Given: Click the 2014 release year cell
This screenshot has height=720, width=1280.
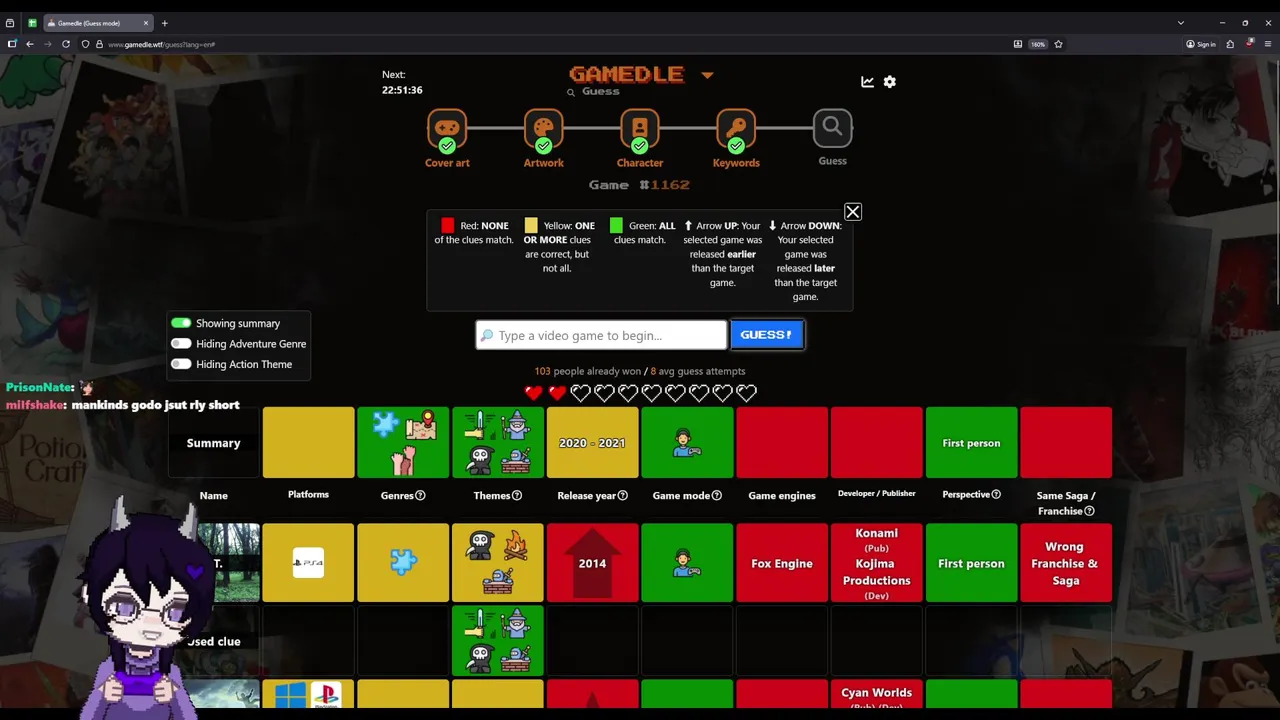Looking at the screenshot, I should [x=592, y=563].
